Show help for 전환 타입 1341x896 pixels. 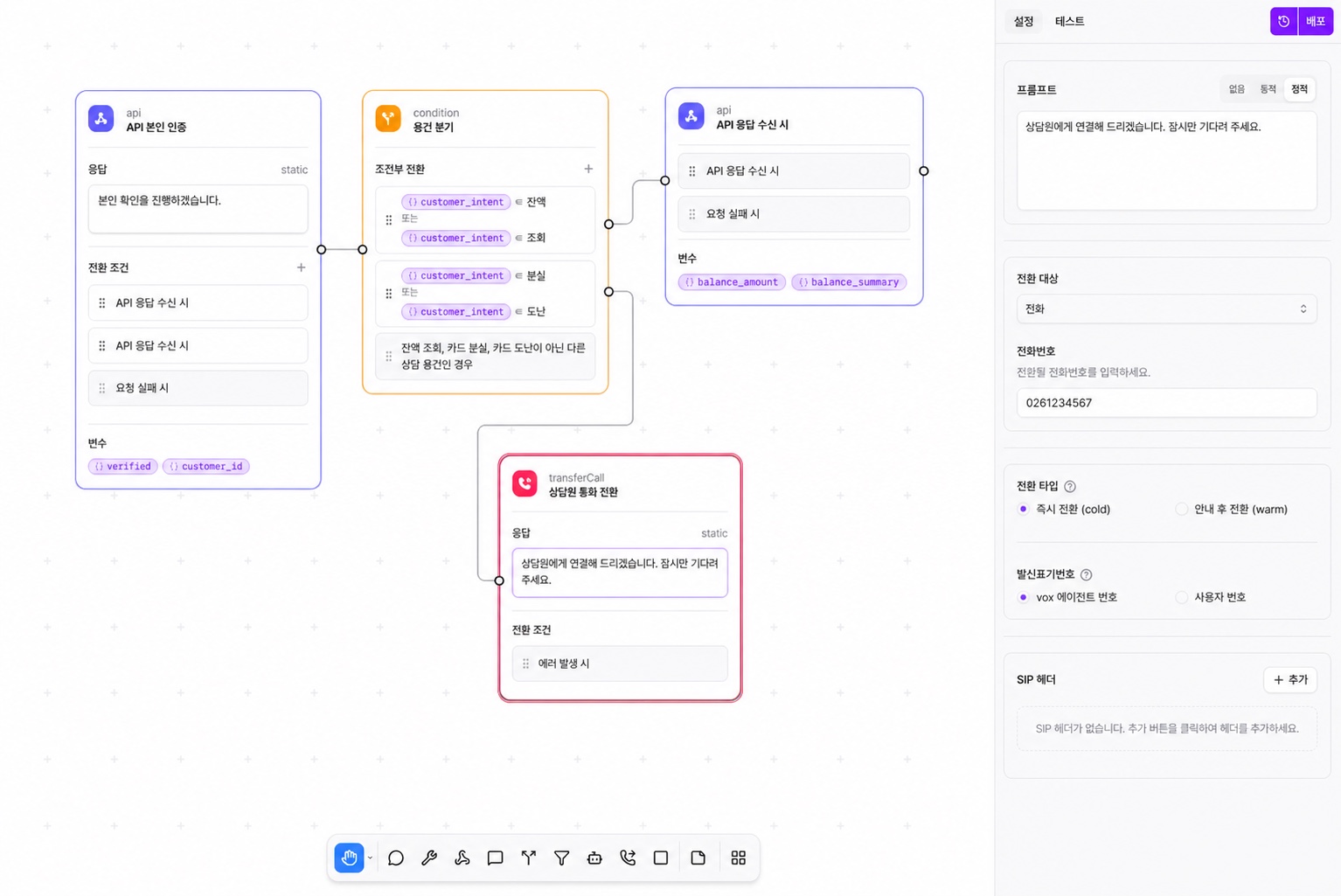pos(1070,486)
